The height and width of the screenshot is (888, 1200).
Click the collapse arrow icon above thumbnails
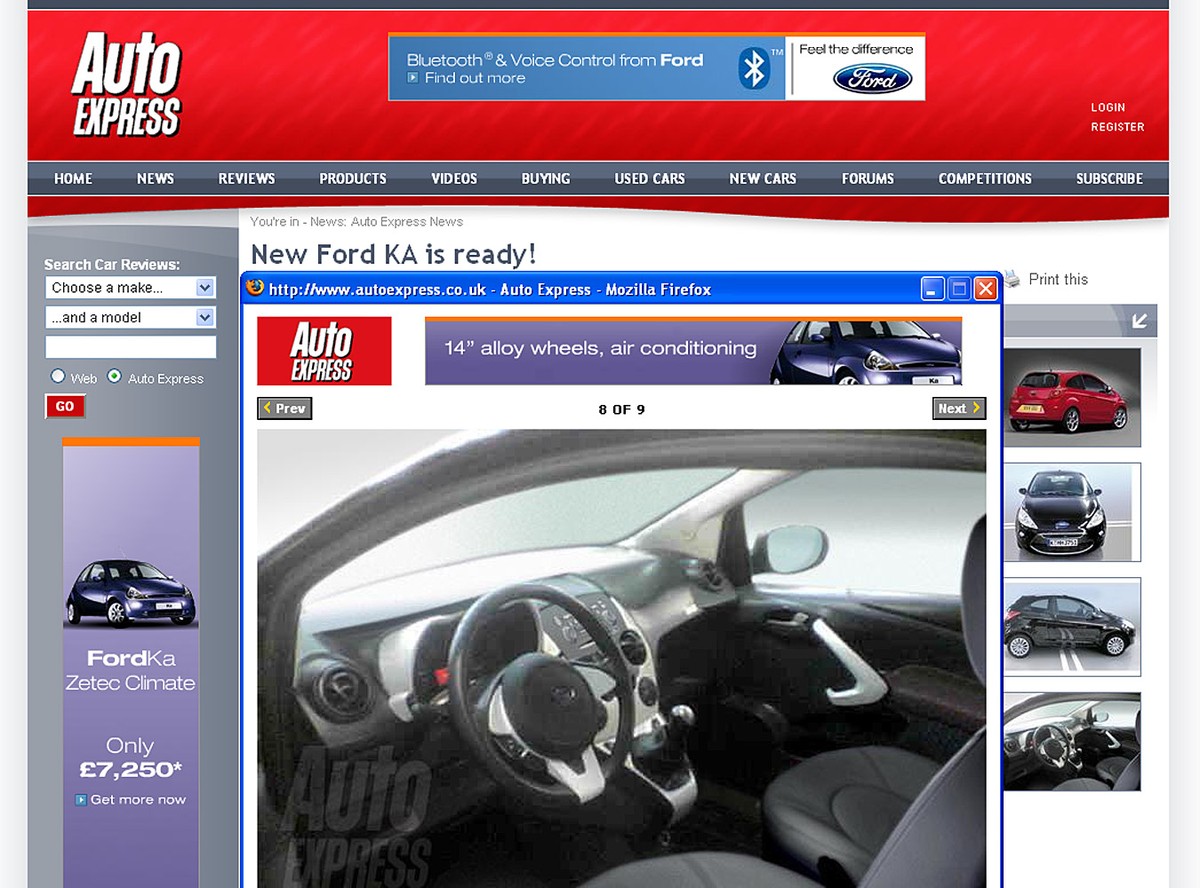coord(1139,321)
